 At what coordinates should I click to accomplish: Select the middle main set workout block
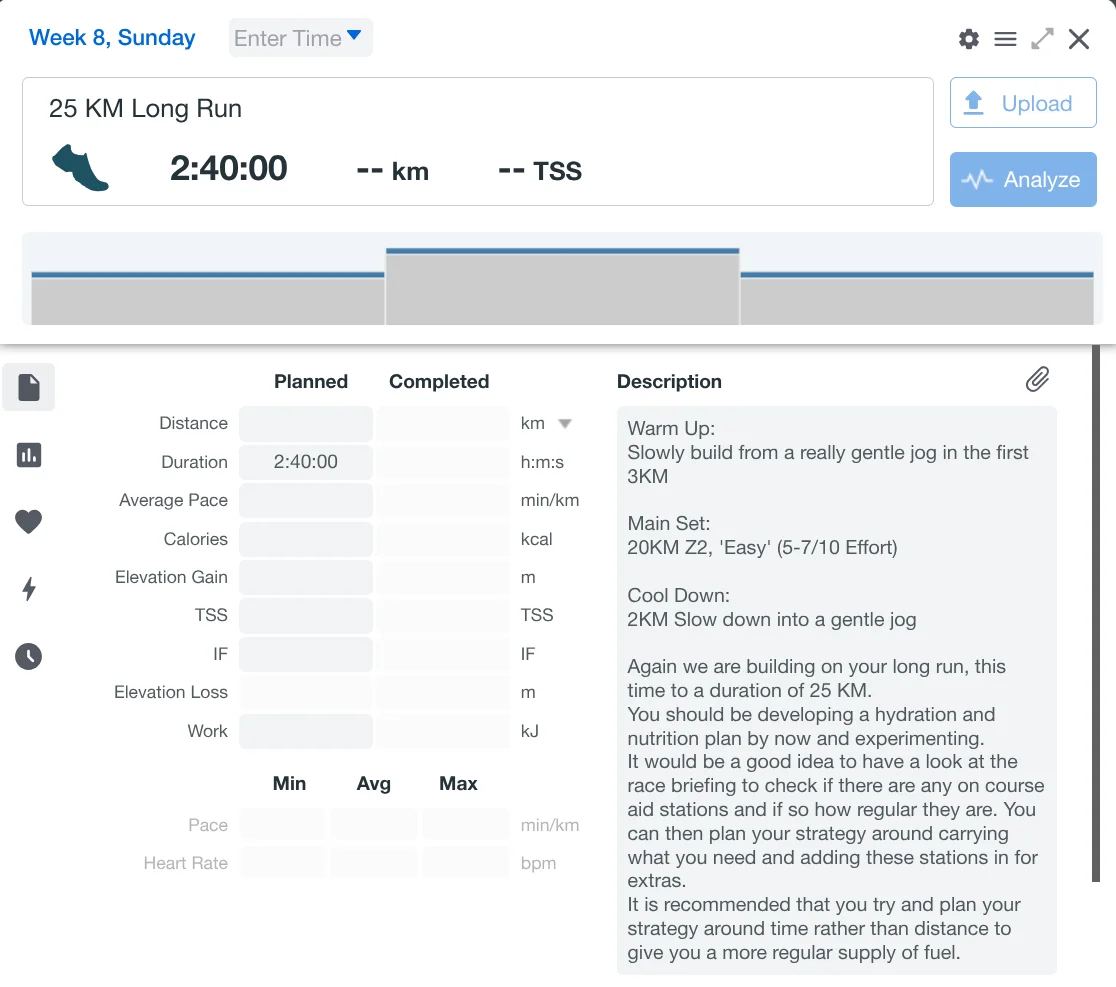562,288
